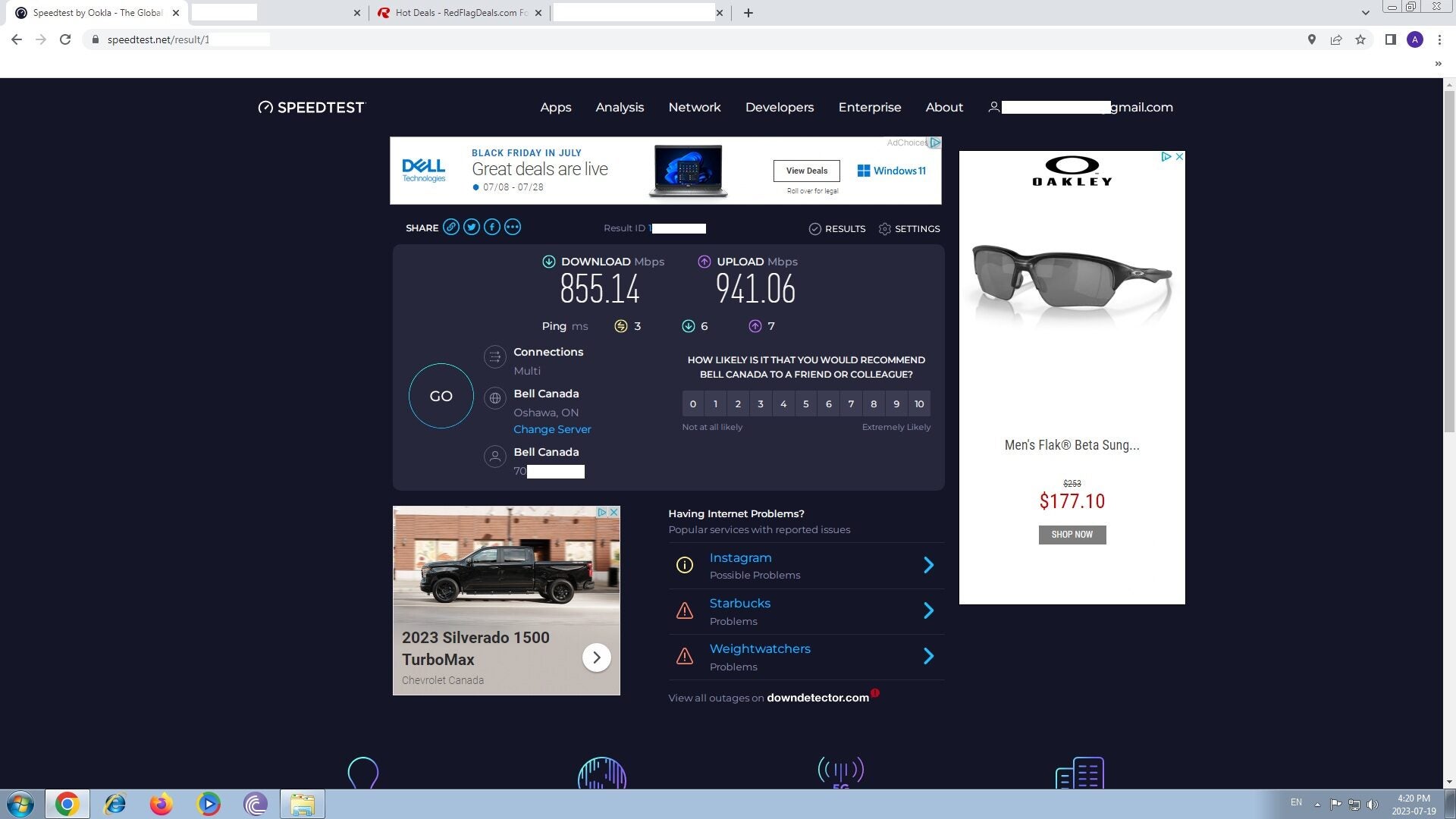1456x819 pixels.
Task: Start a new test with GO
Action: point(441,396)
